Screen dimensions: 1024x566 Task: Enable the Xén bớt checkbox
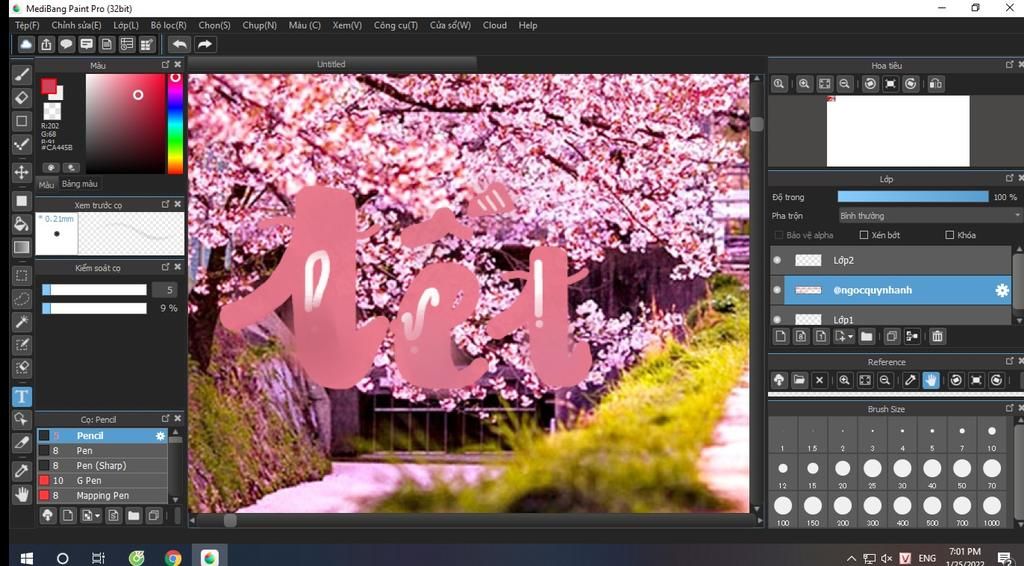pos(863,235)
